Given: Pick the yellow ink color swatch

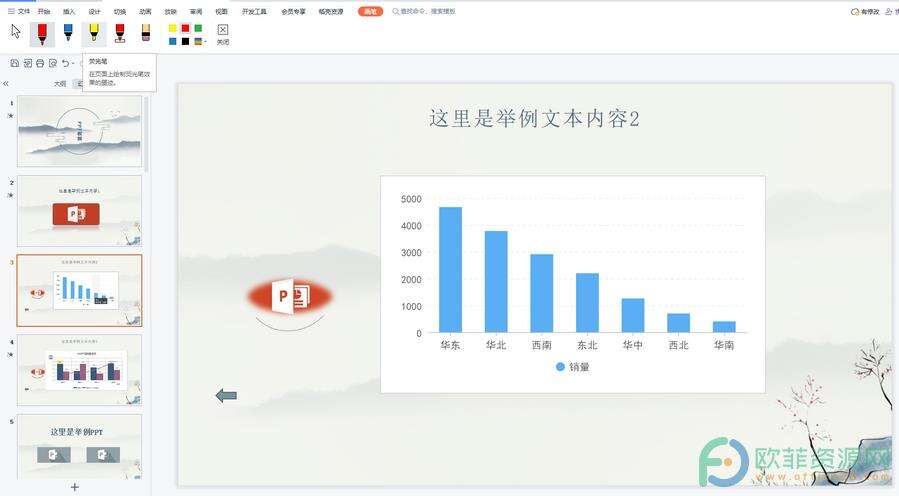Looking at the screenshot, I should click(173, 28).
